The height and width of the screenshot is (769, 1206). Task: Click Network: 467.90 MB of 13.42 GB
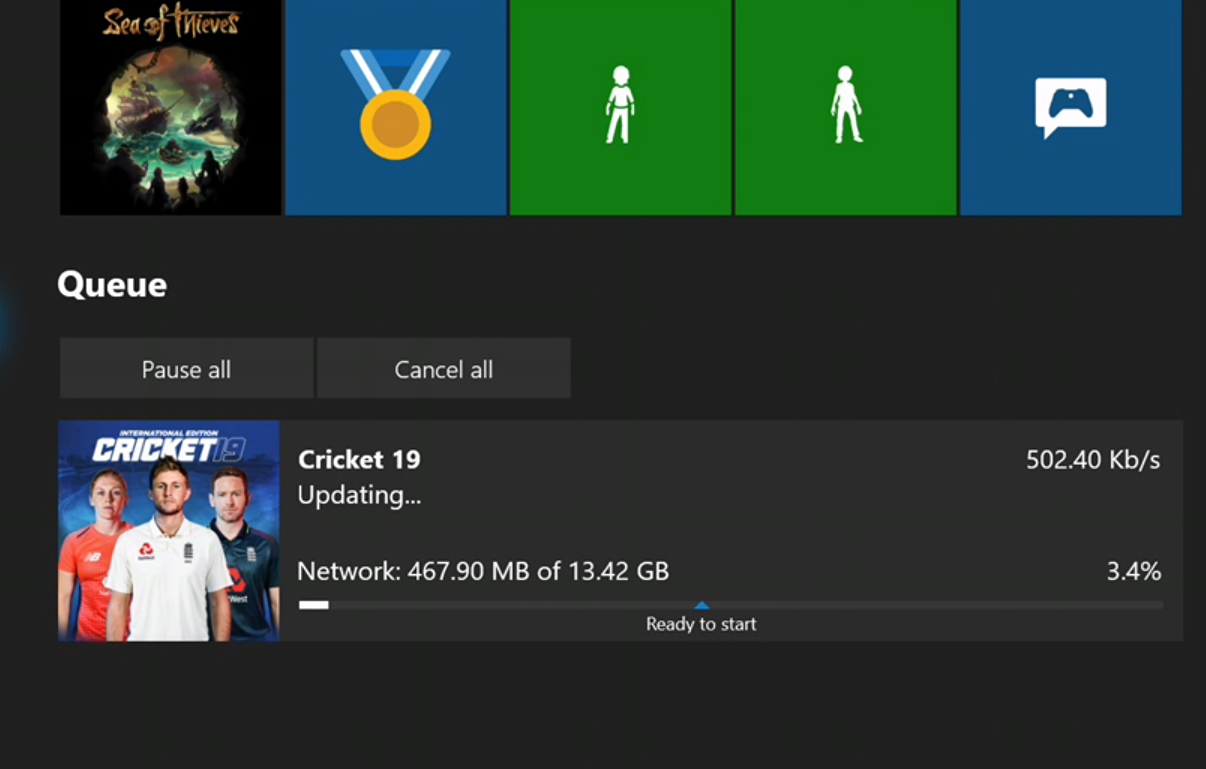483,572
